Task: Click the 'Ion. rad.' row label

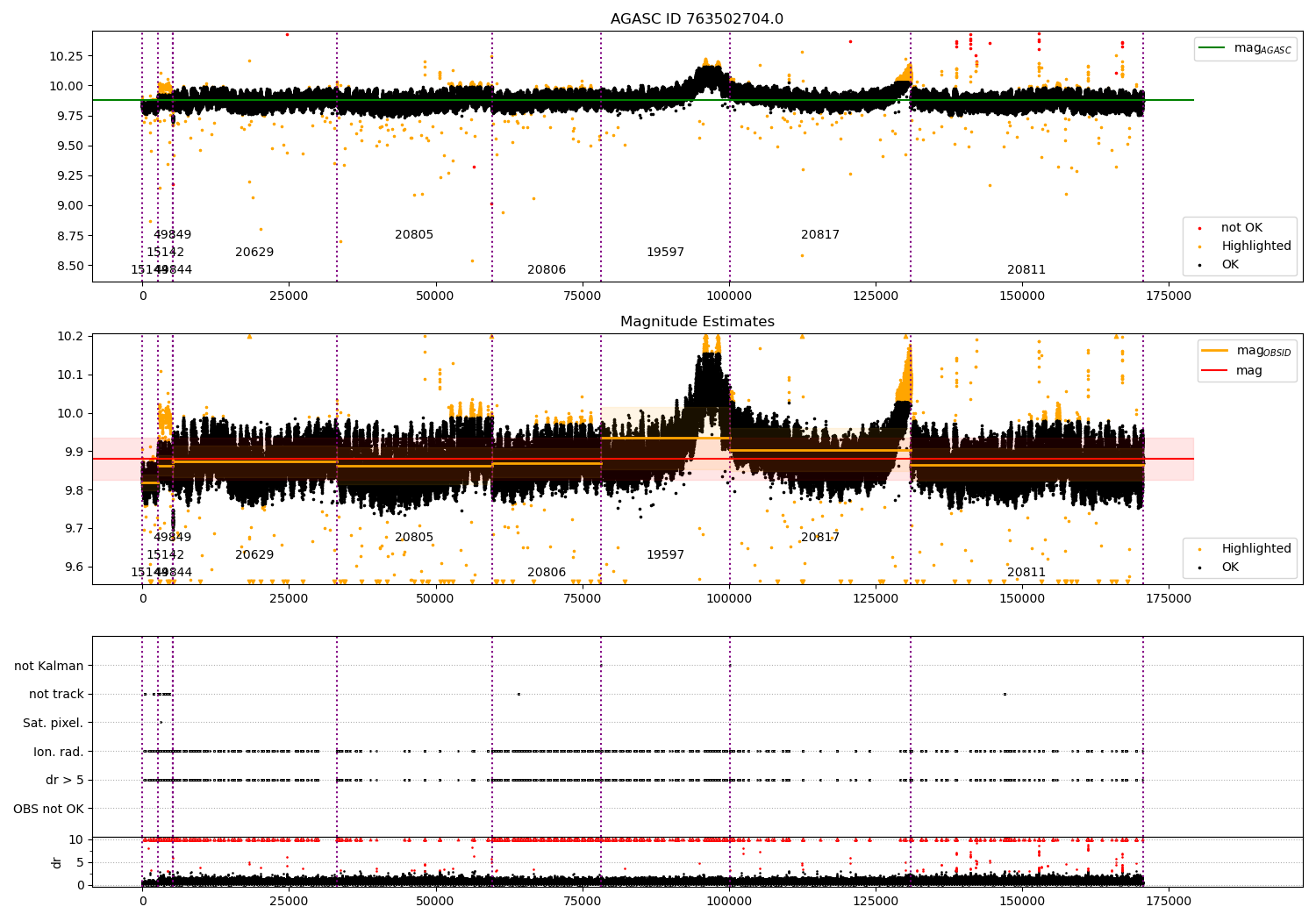Action: [x=59, y=752]
